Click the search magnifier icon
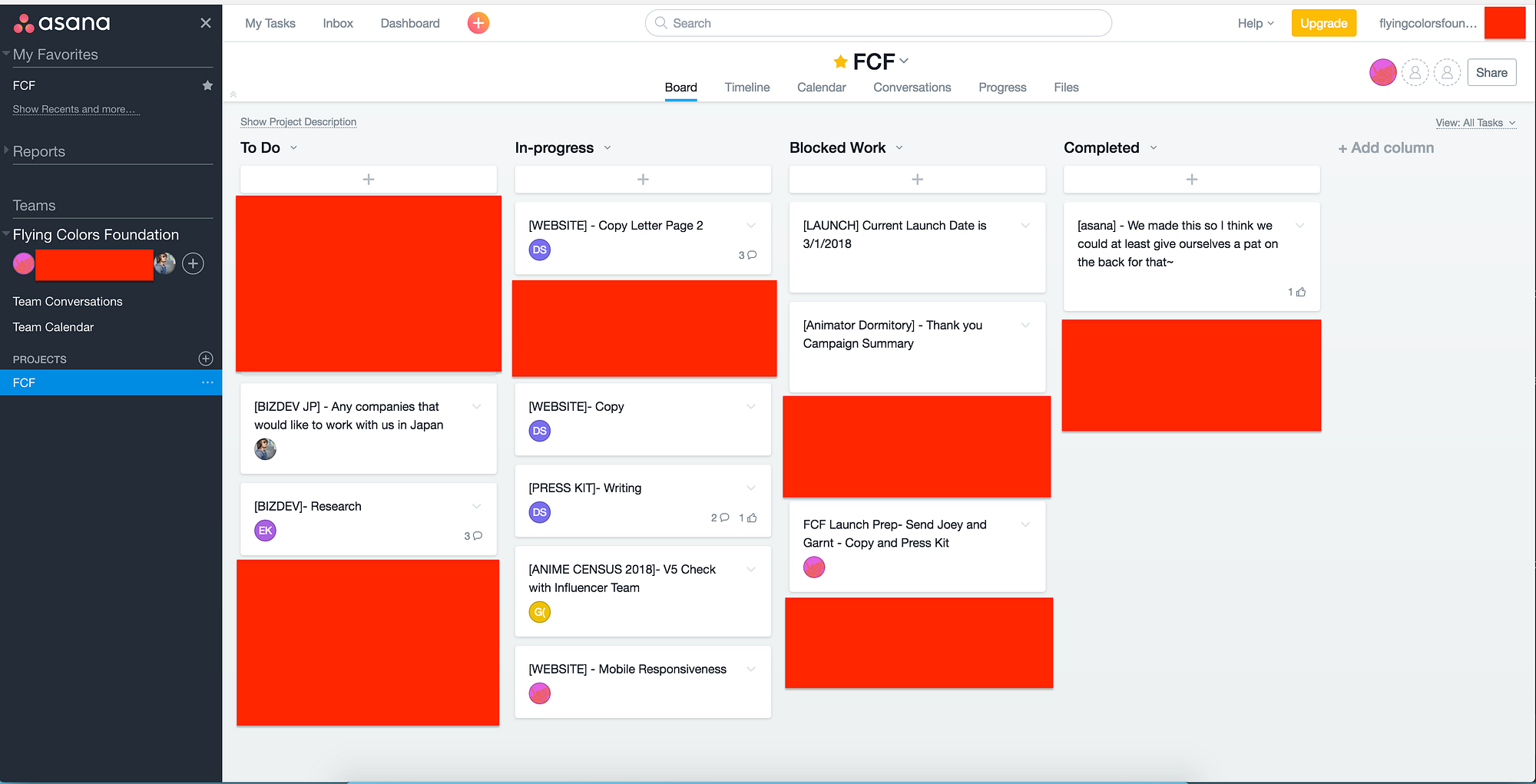Image resolution: width=1536 pixels, height=784 pixels. pyautogui.click(x=660, y=23)
